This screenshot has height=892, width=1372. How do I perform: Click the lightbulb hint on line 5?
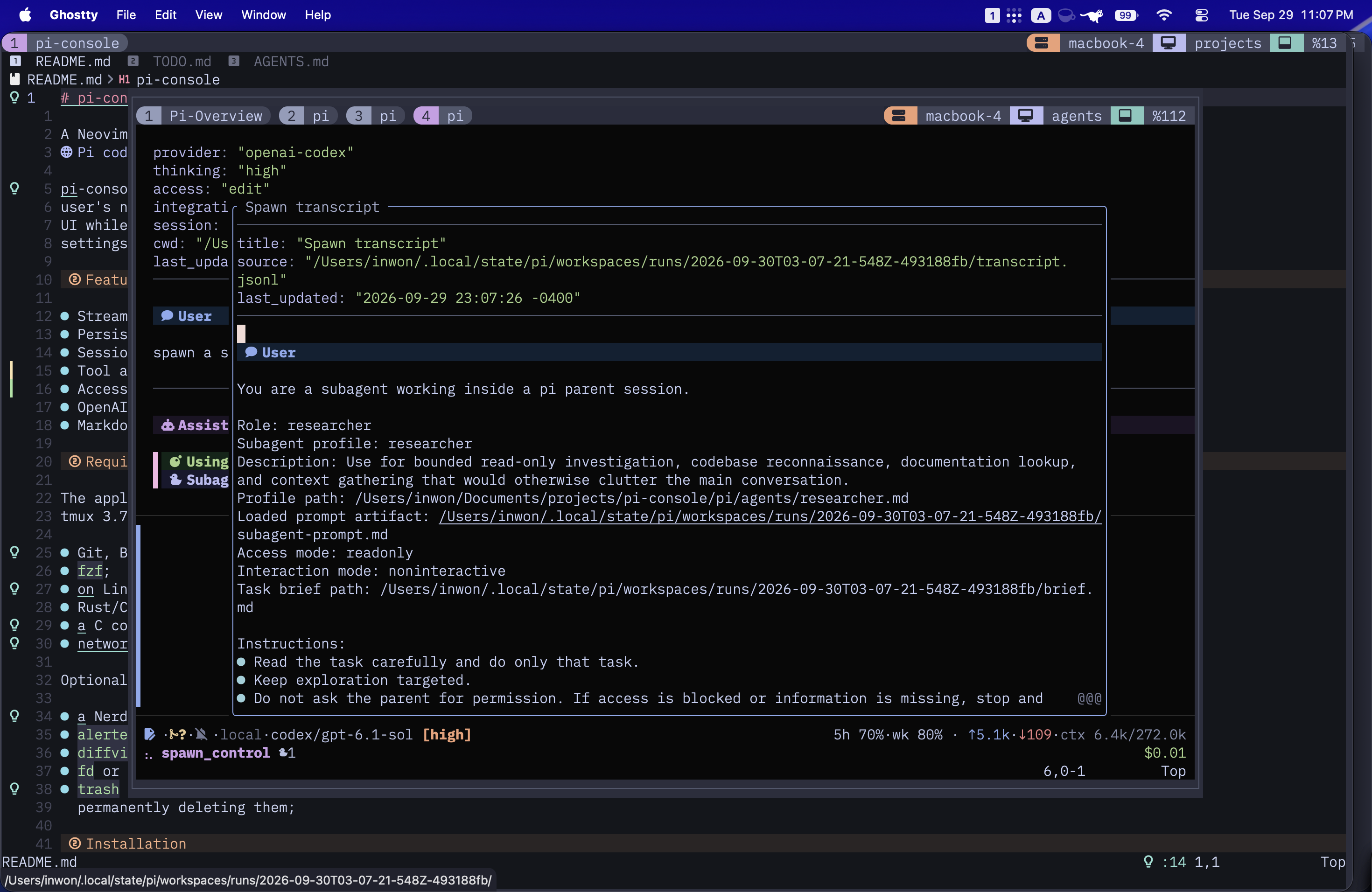14,188
